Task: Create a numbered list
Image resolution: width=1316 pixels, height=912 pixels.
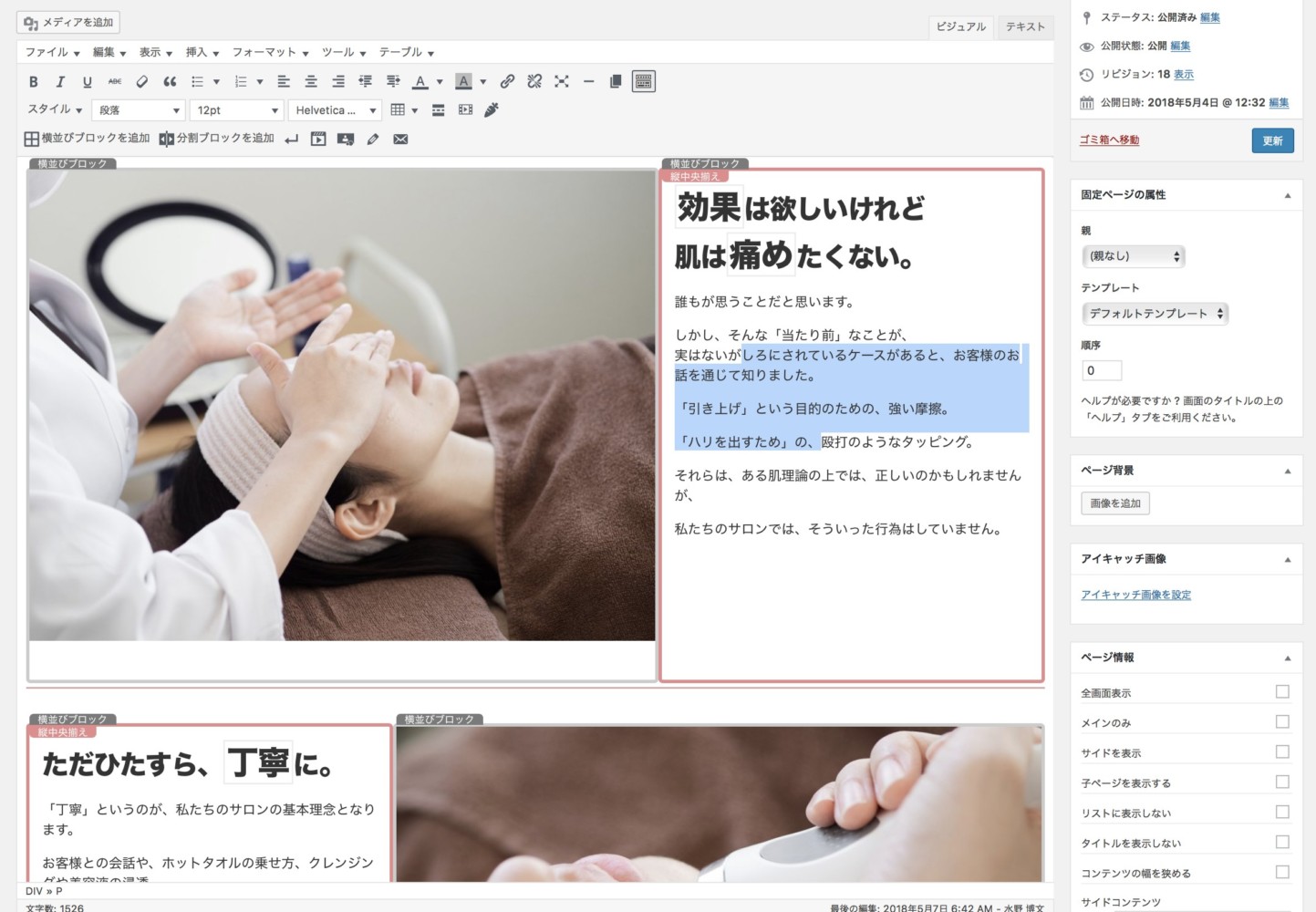Action: tap(241, 82)
